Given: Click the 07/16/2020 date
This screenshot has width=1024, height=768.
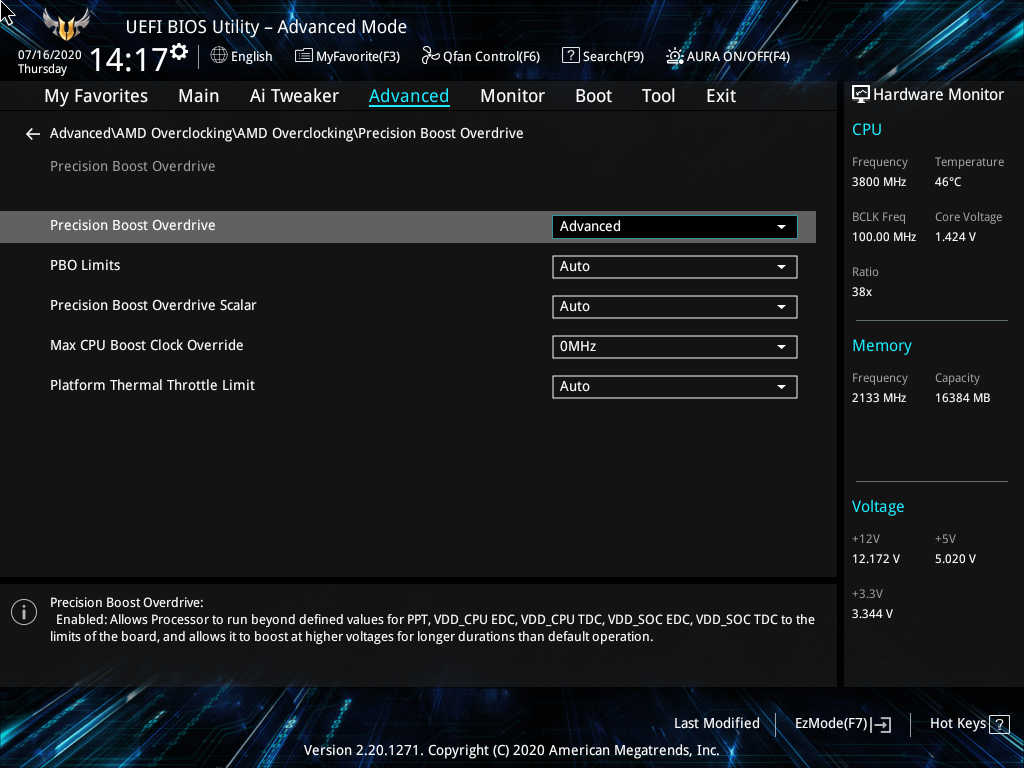Looking at the screenshot, I should (x=50, y=55).
